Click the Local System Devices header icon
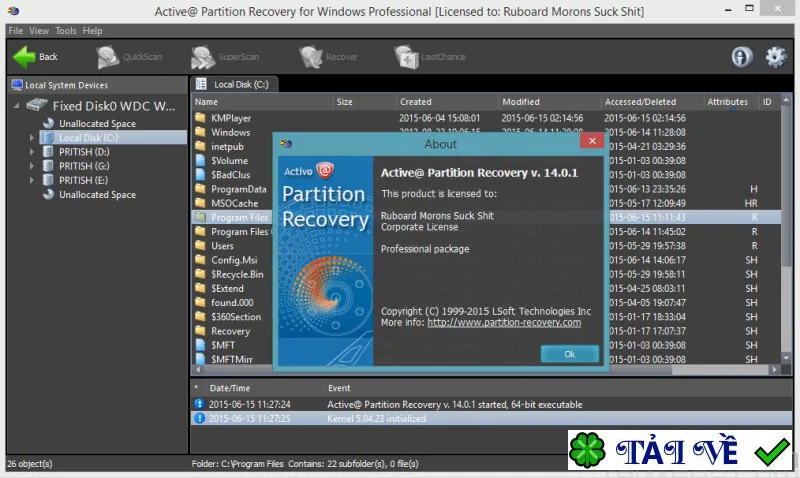This screenshot has height=478, width=800. tap(17, 85)
